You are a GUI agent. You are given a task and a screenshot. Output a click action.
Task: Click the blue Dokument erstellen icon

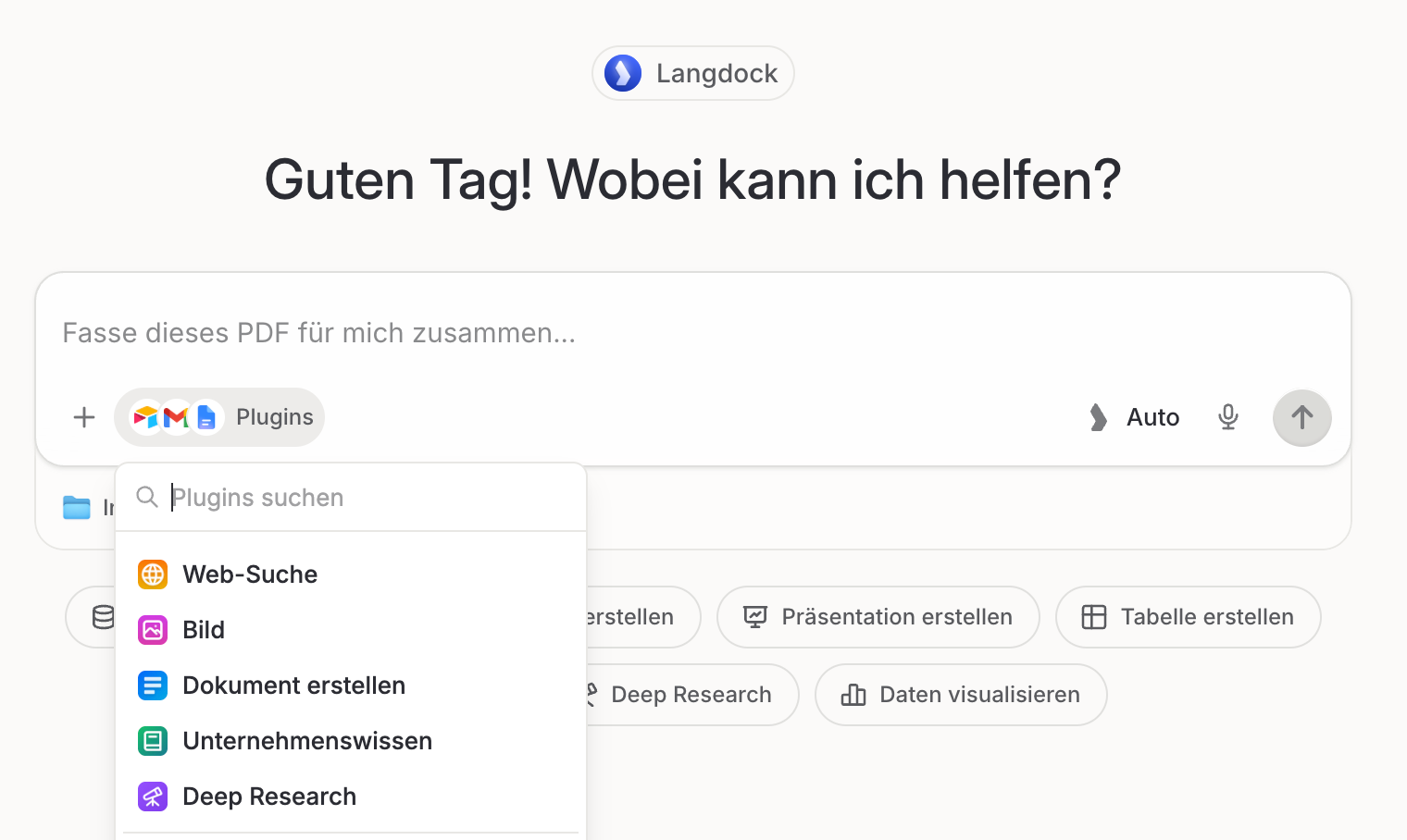tap(153, 686)
